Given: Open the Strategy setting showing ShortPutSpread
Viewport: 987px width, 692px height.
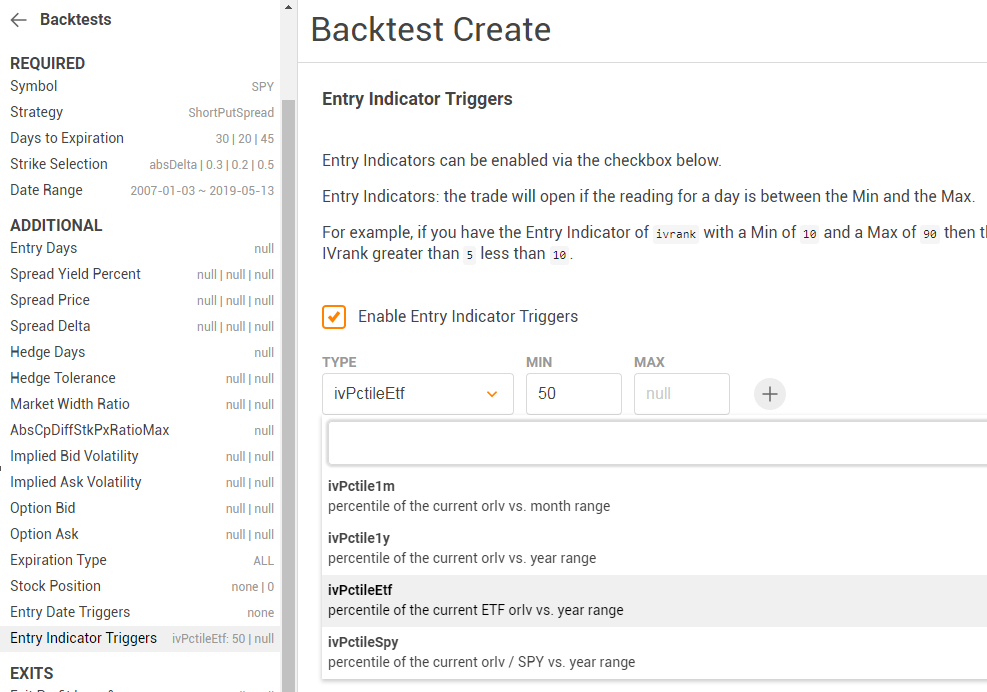Looking at the screenshot, I should (140, 112).
